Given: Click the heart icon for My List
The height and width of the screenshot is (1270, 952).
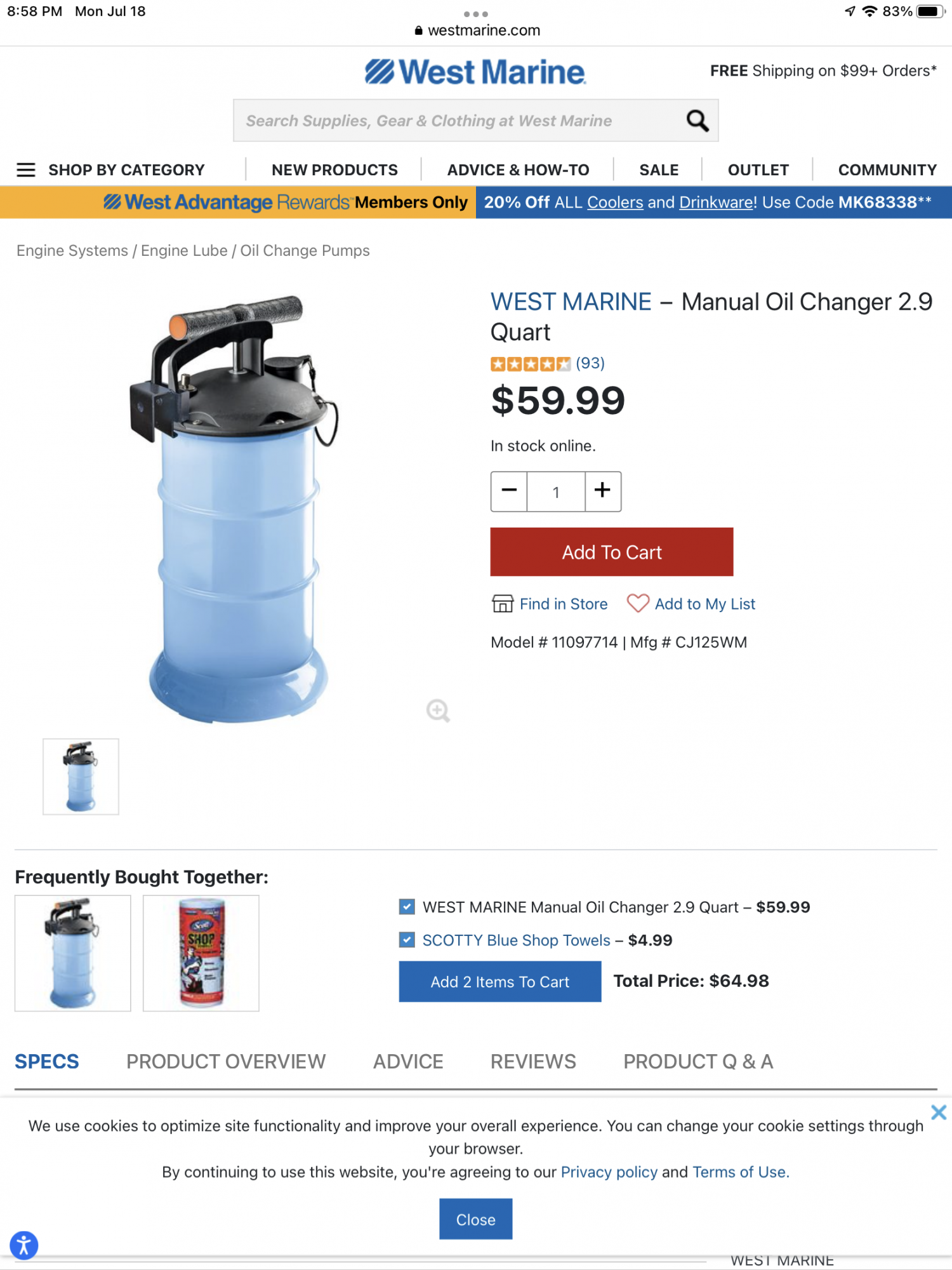Looking at the screenshot, I should [x=638, y=603].
